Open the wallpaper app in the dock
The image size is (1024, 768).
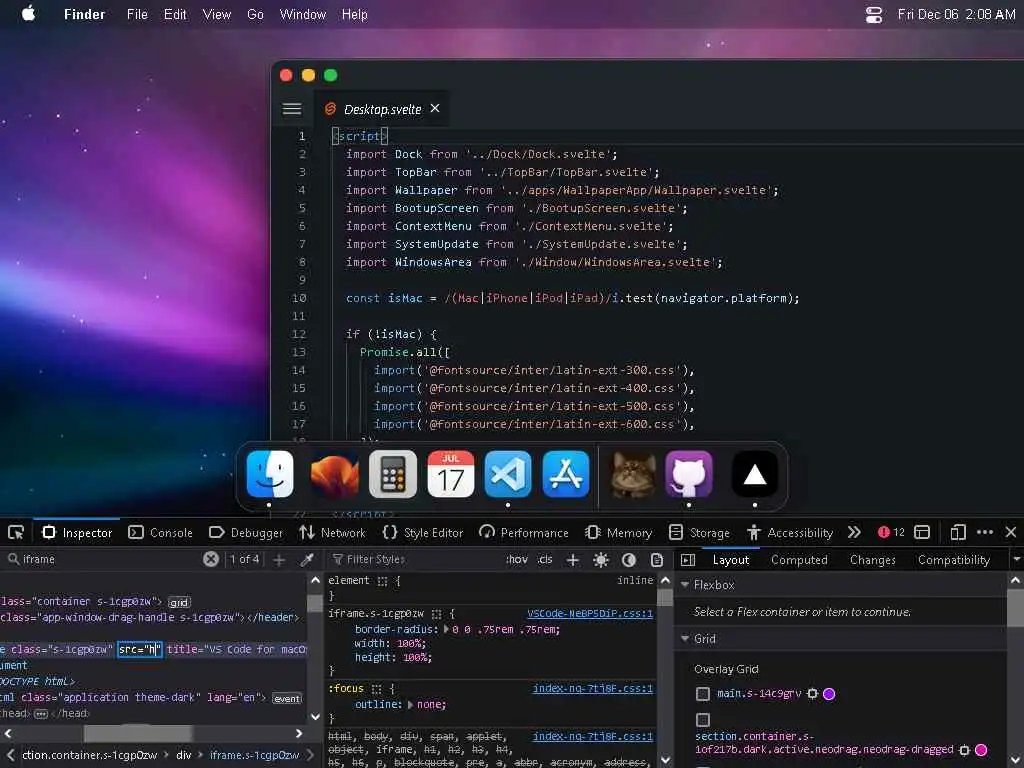click(334, 474)
